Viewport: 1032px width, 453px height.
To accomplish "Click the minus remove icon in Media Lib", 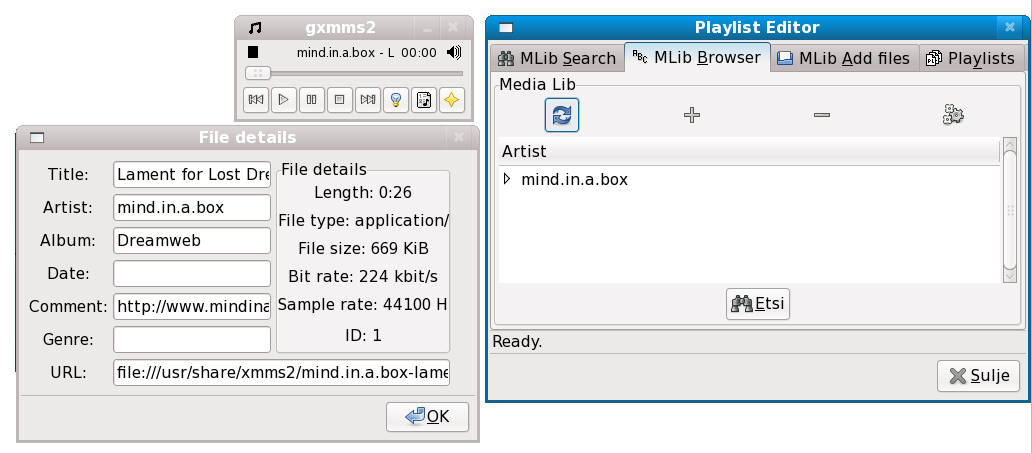I will [x=822, y=115].
